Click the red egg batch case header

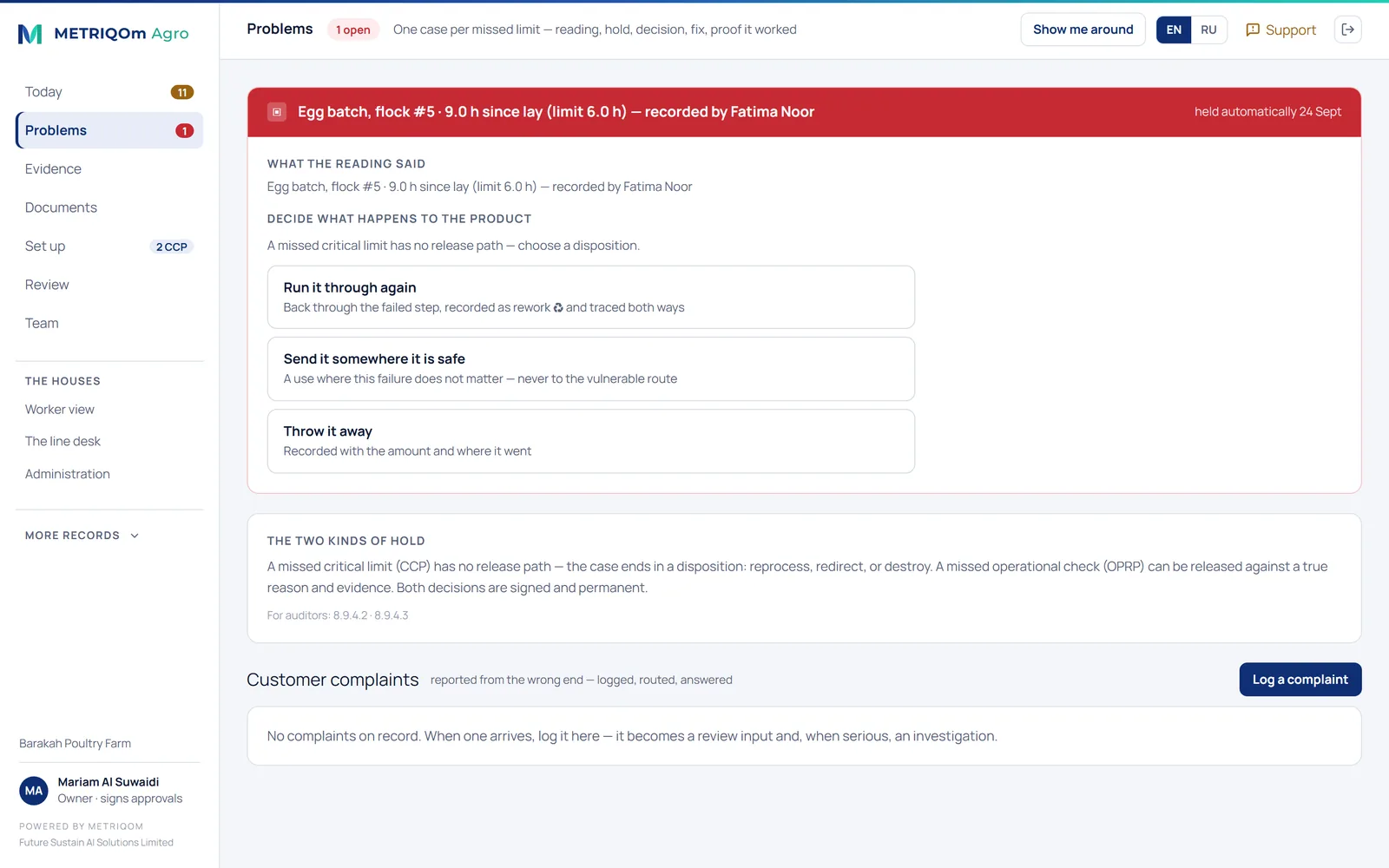tap(804, 112)
